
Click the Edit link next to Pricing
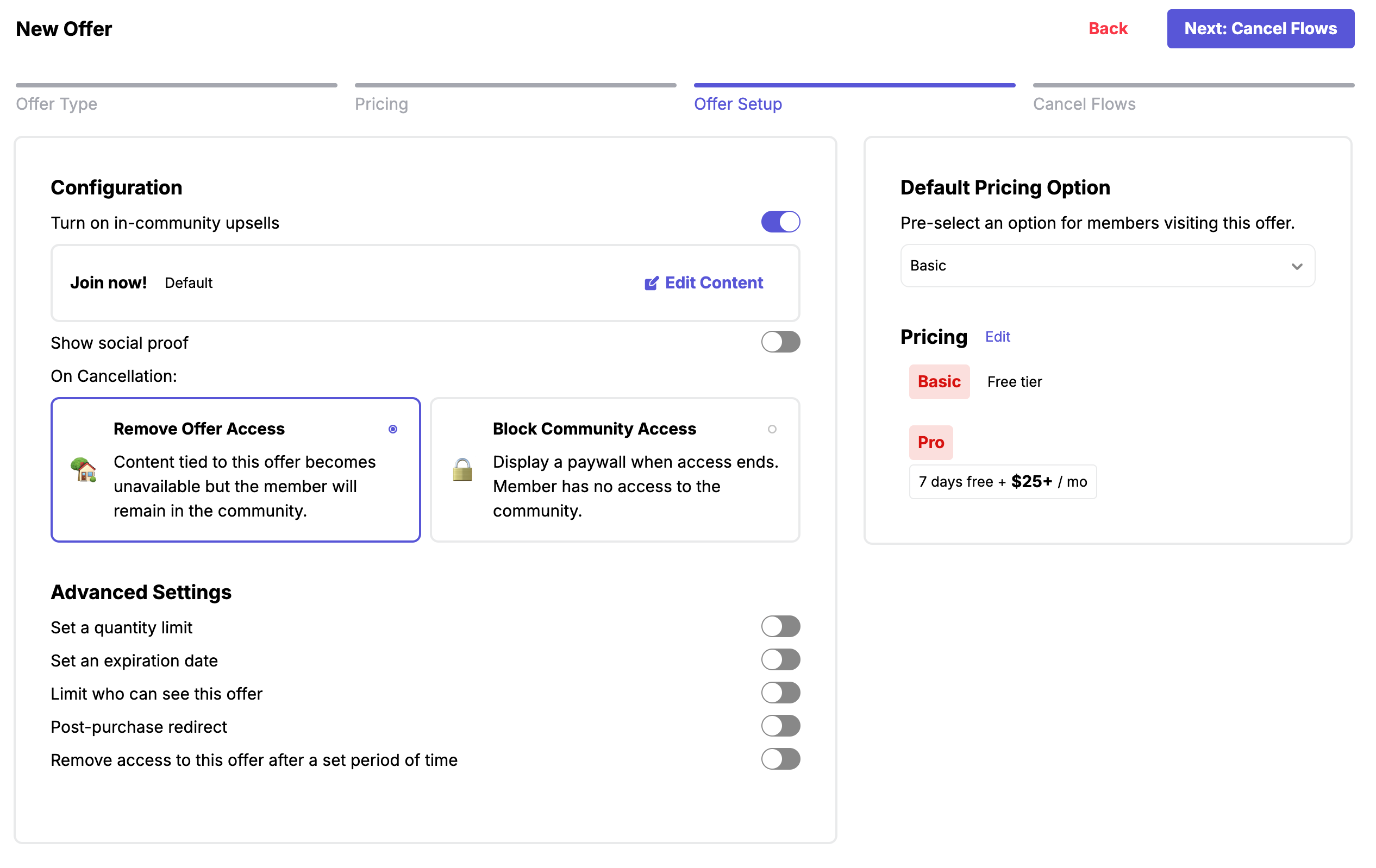(x=997, y=337)
